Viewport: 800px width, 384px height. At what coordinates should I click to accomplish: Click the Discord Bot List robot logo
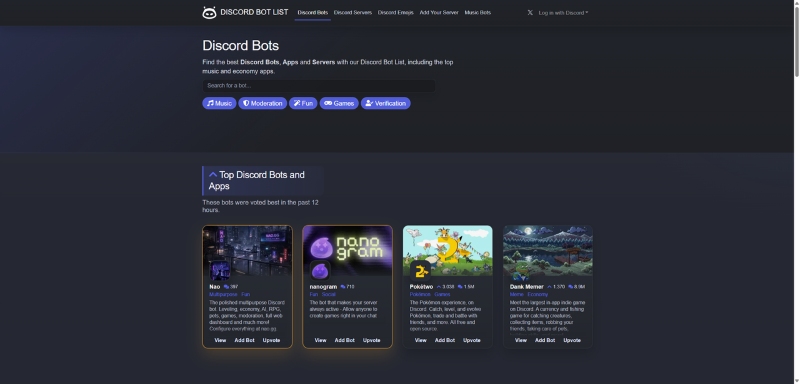[209, 13]
